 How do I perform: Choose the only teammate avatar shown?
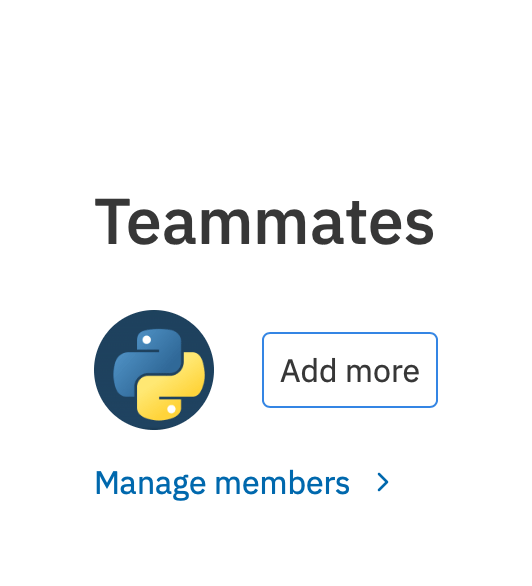pyautogui.click(x=154, y=370)
